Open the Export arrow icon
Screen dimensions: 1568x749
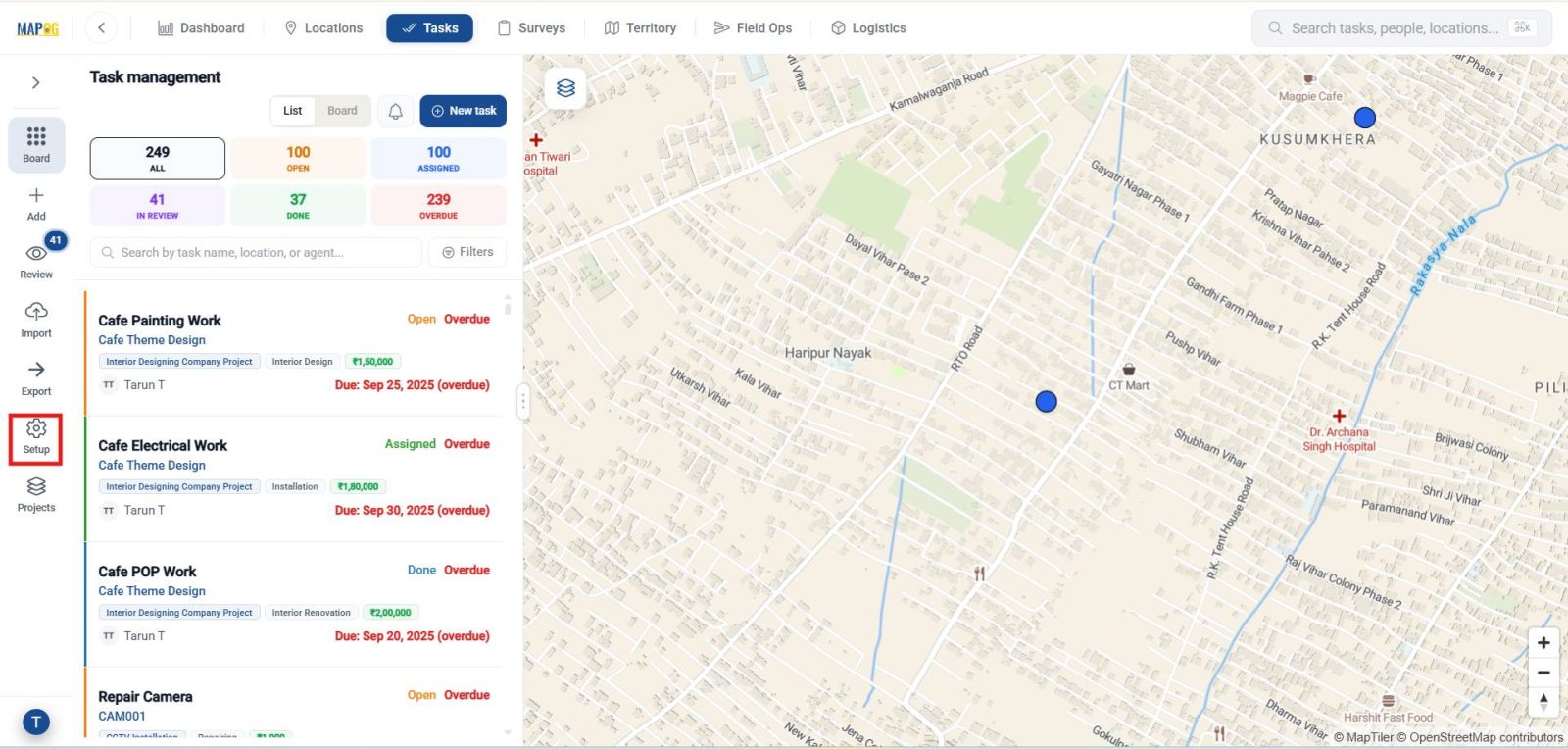point(36,370)
